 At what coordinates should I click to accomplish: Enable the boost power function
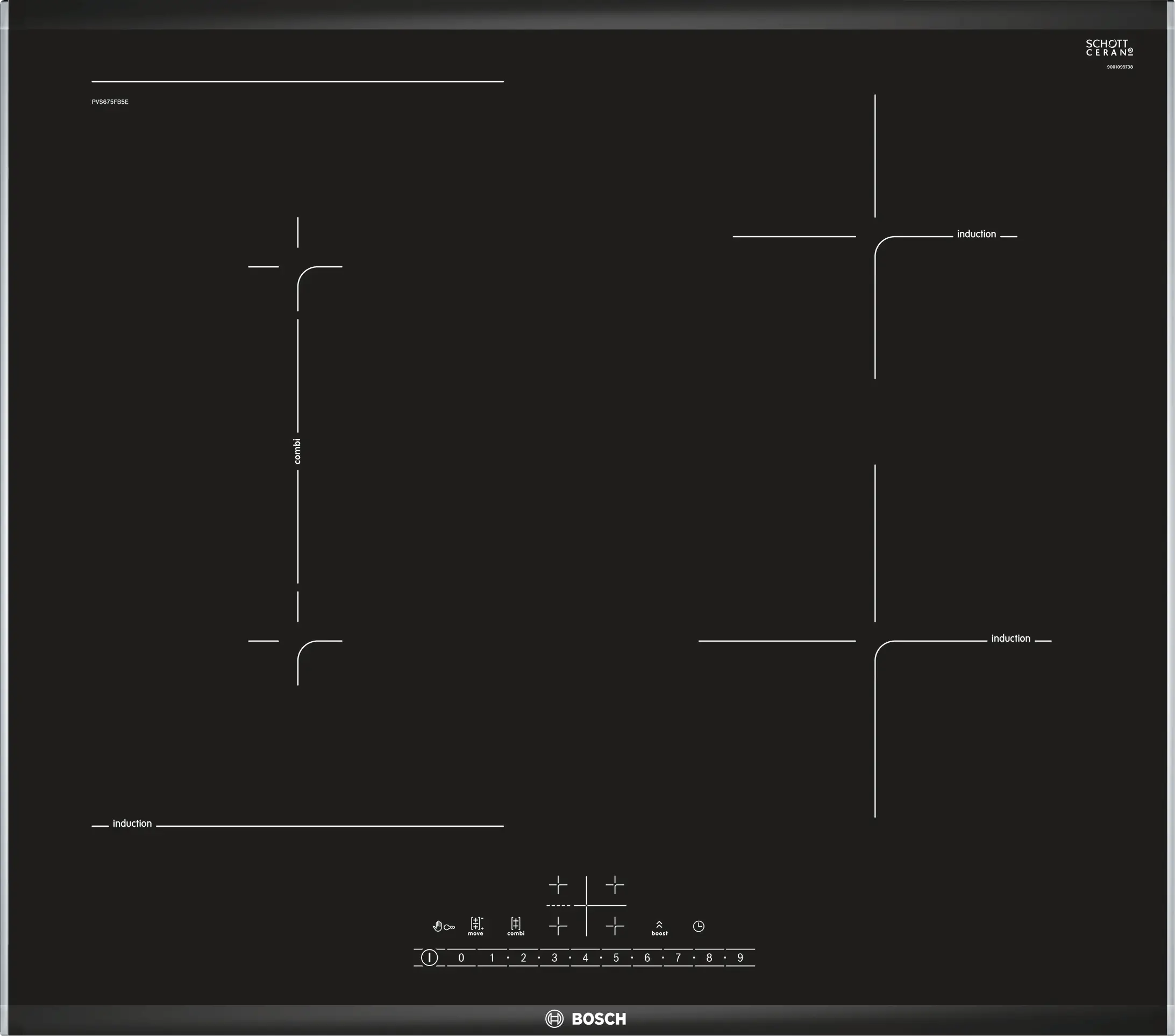pos(659,927)
